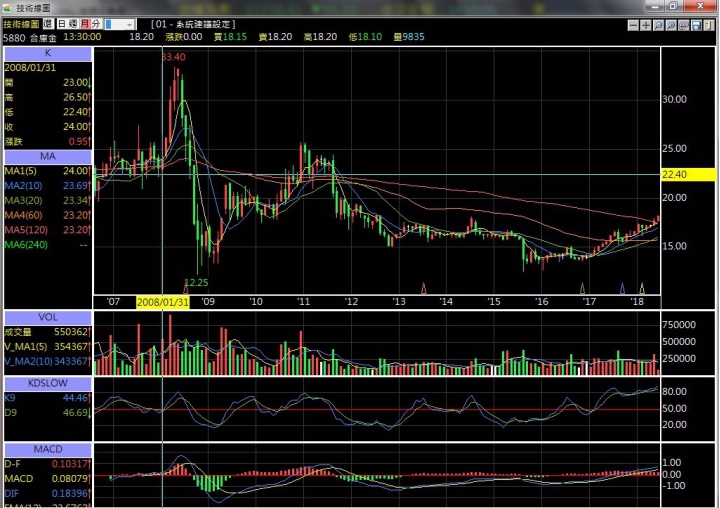Click the notebook icon at toolbar end
Image resolution: width=720 pixels, height=508 pixels.
[709, 25]
